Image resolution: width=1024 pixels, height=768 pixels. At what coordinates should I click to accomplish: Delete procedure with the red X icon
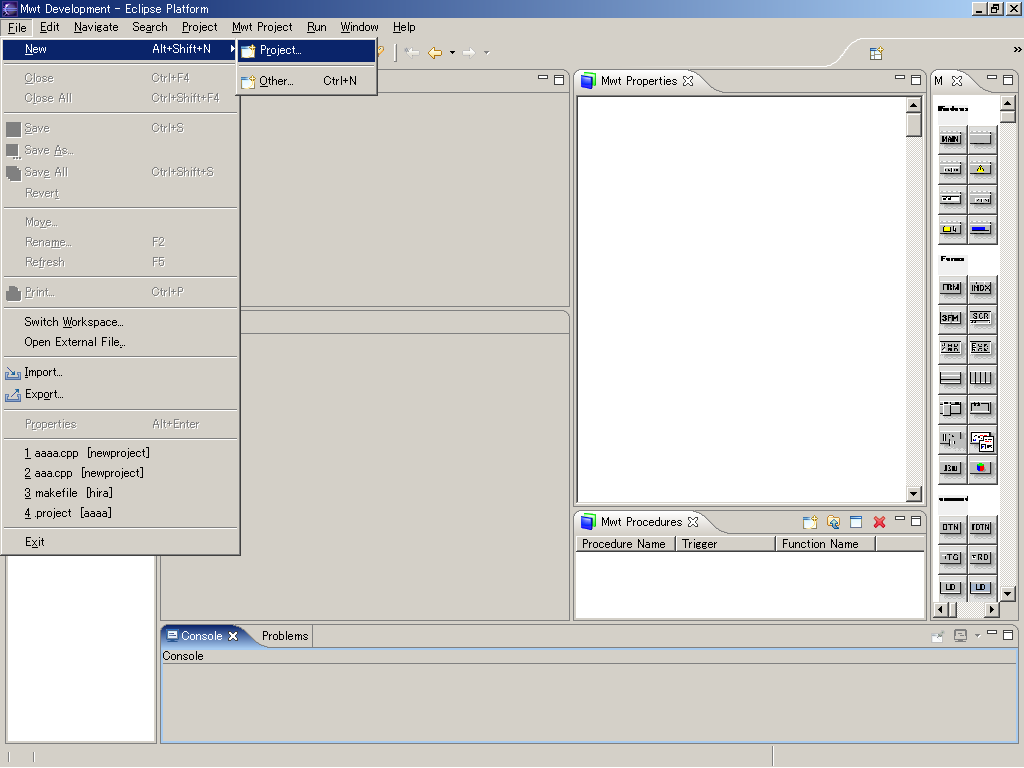click(880, 522)
